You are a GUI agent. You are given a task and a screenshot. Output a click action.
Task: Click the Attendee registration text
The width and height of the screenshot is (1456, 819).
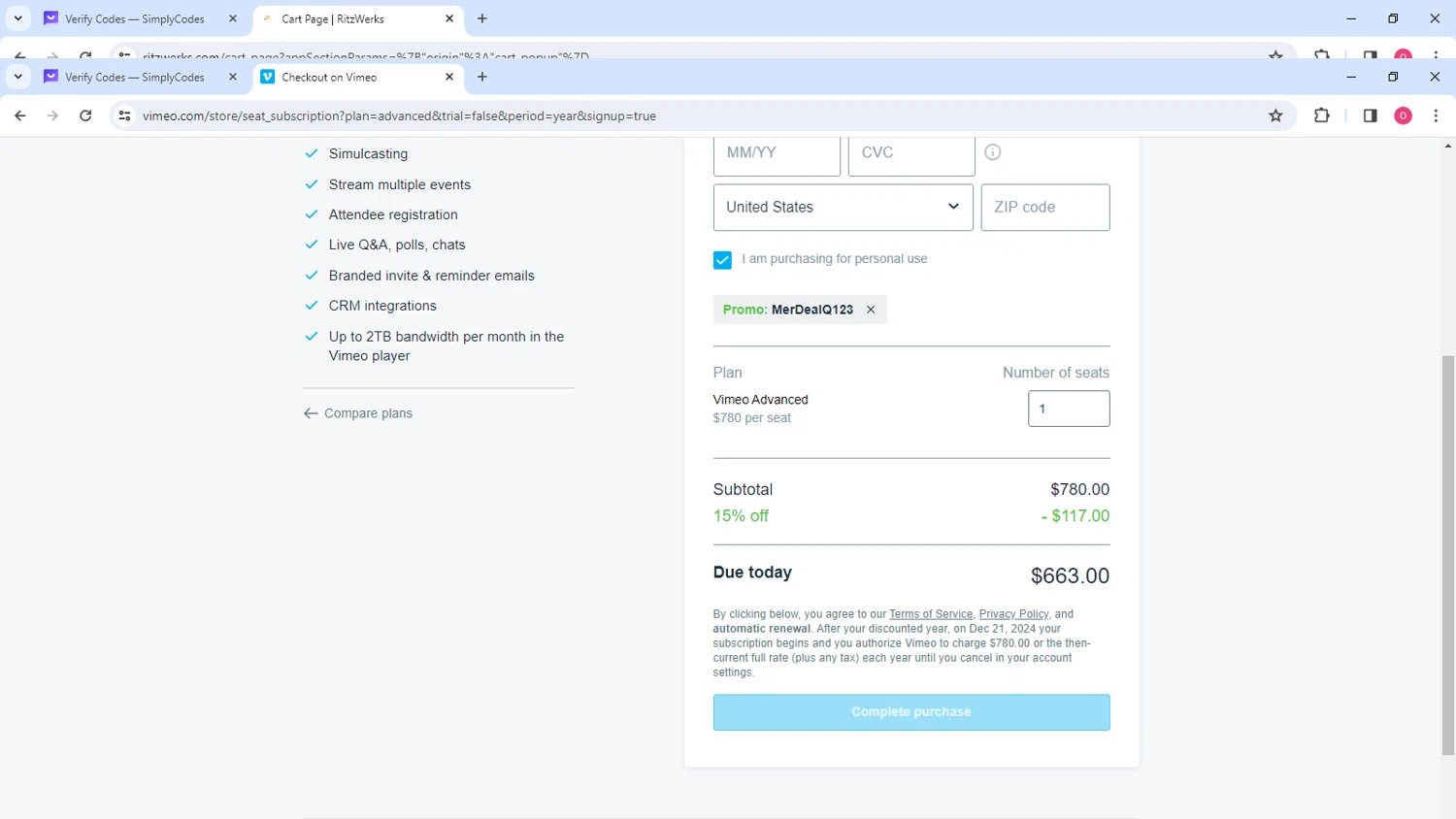point(393,214)
